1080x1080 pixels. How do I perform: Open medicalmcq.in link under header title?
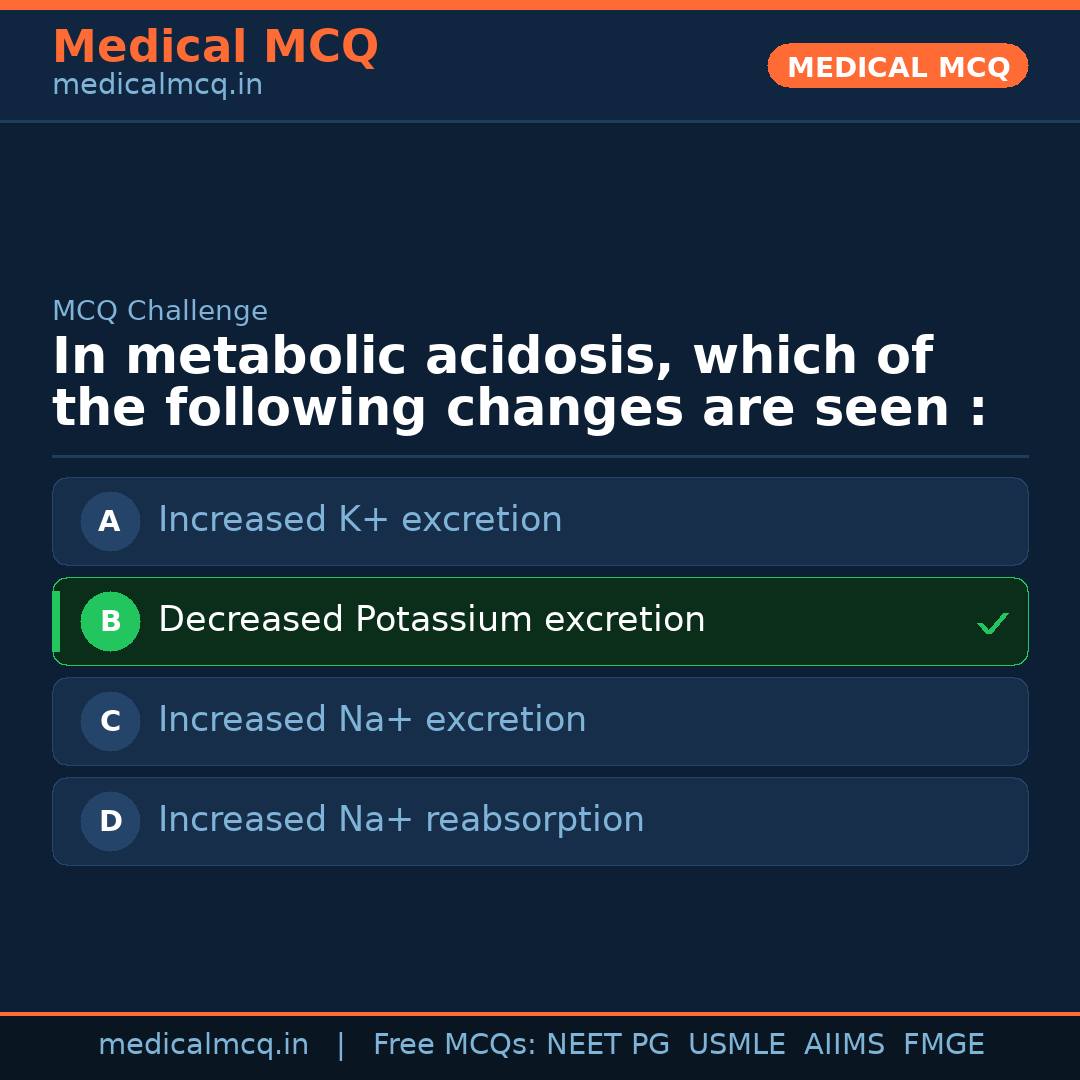[x=157, y=85]
